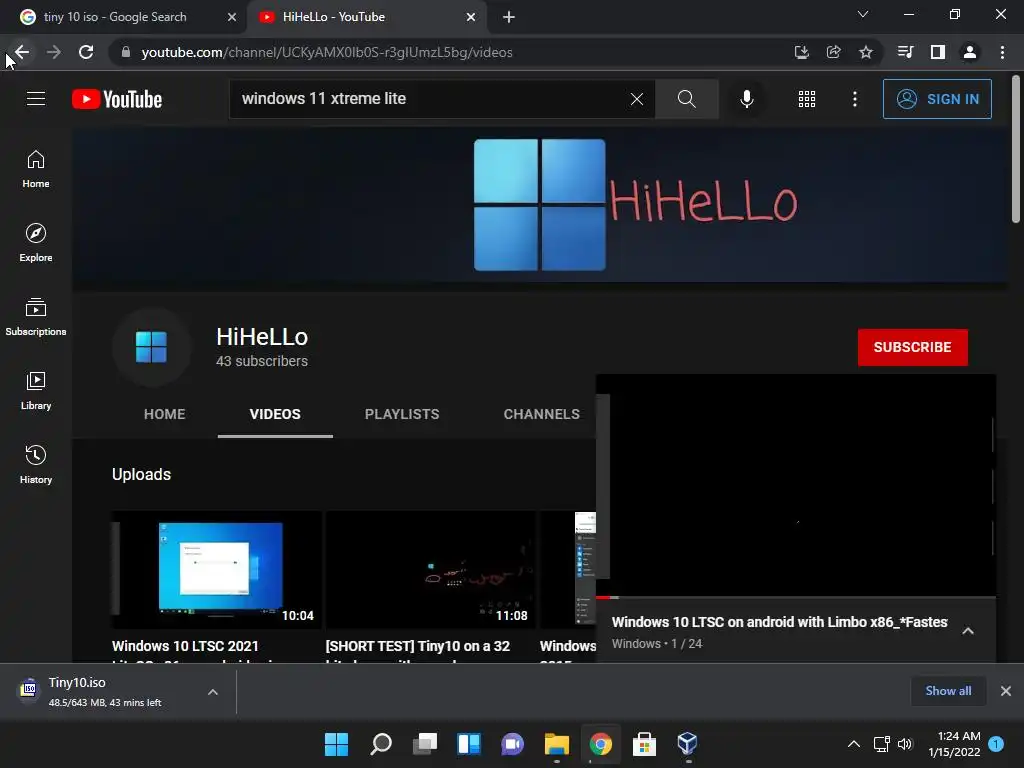The image size is (1024, 768).
Task: Select the VIDEOS tab
Action: coord(275,414)
